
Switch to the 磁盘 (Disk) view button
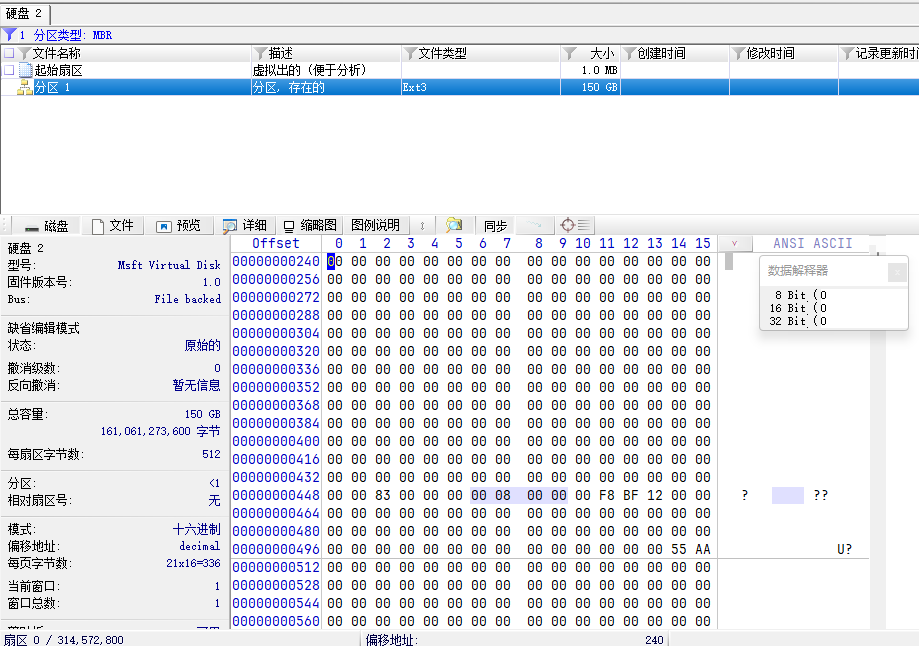[46, 226]
